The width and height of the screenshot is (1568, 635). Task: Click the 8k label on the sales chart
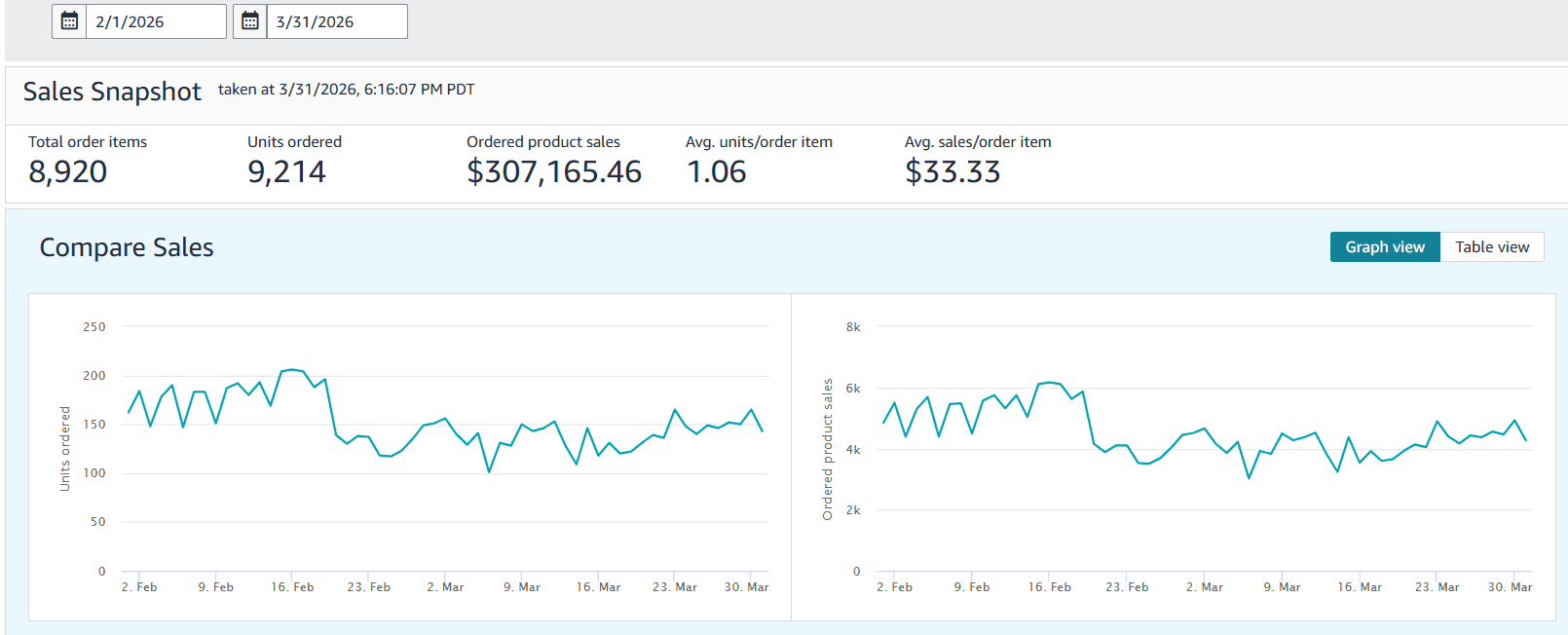tap(853, 327)
